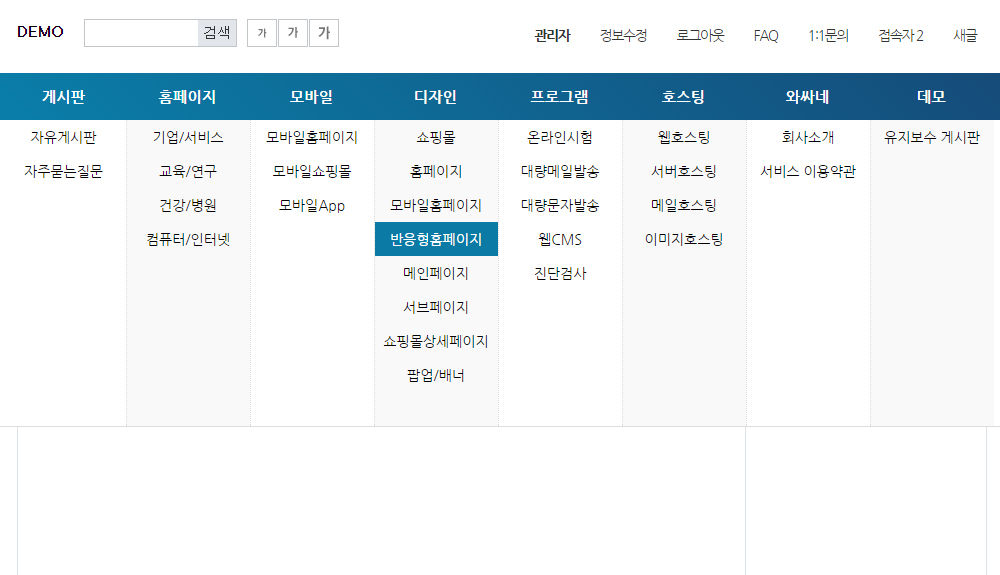Open the FAQ page link

[x=766, y=35]
